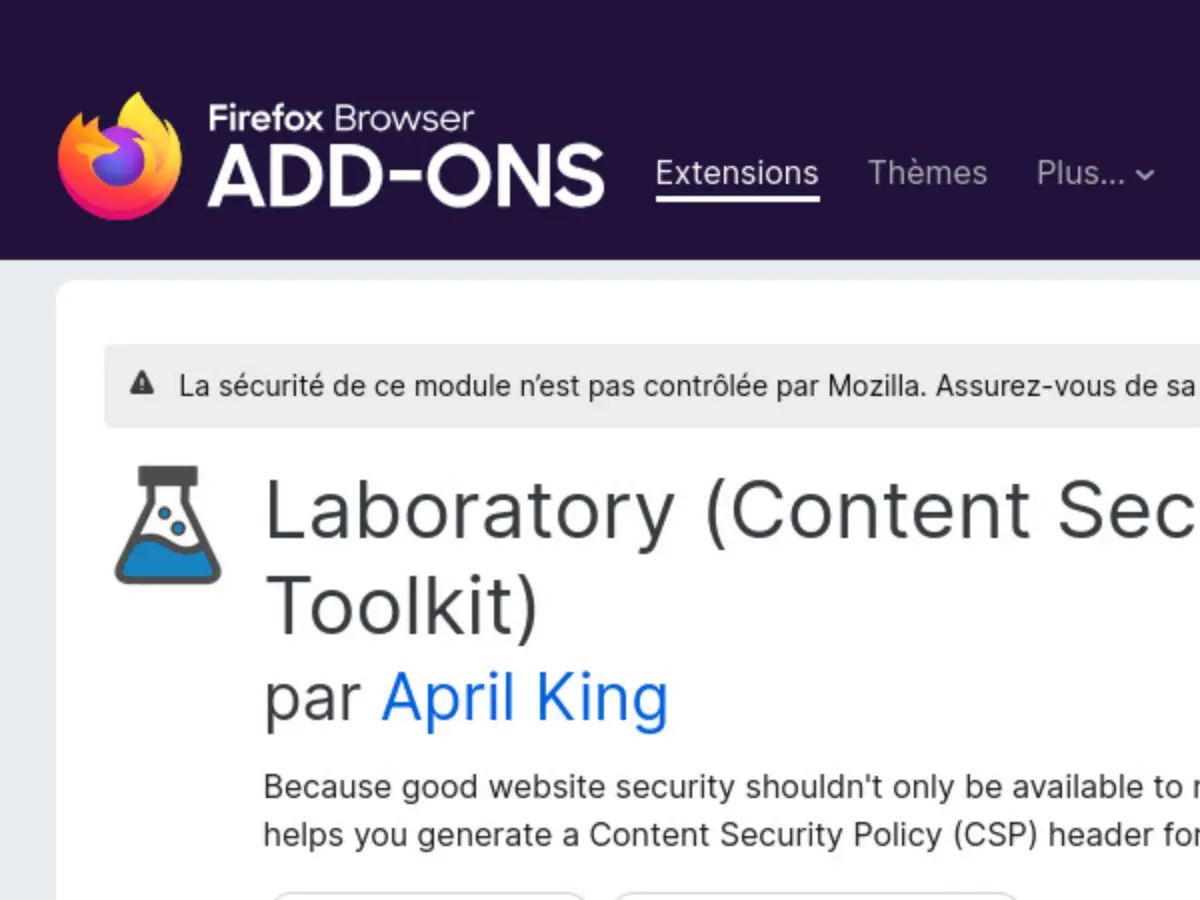Click the underline beneath the Extensions tab
Viewport: 1200px width, 900px height.
737,199
